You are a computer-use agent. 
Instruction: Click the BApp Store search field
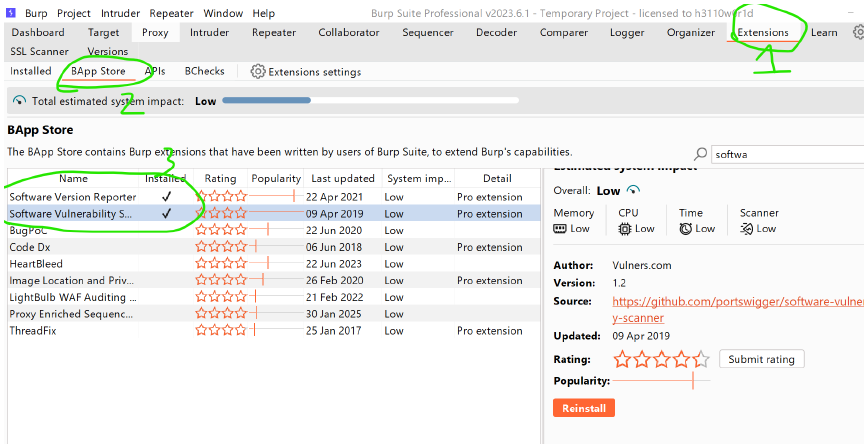788,154
